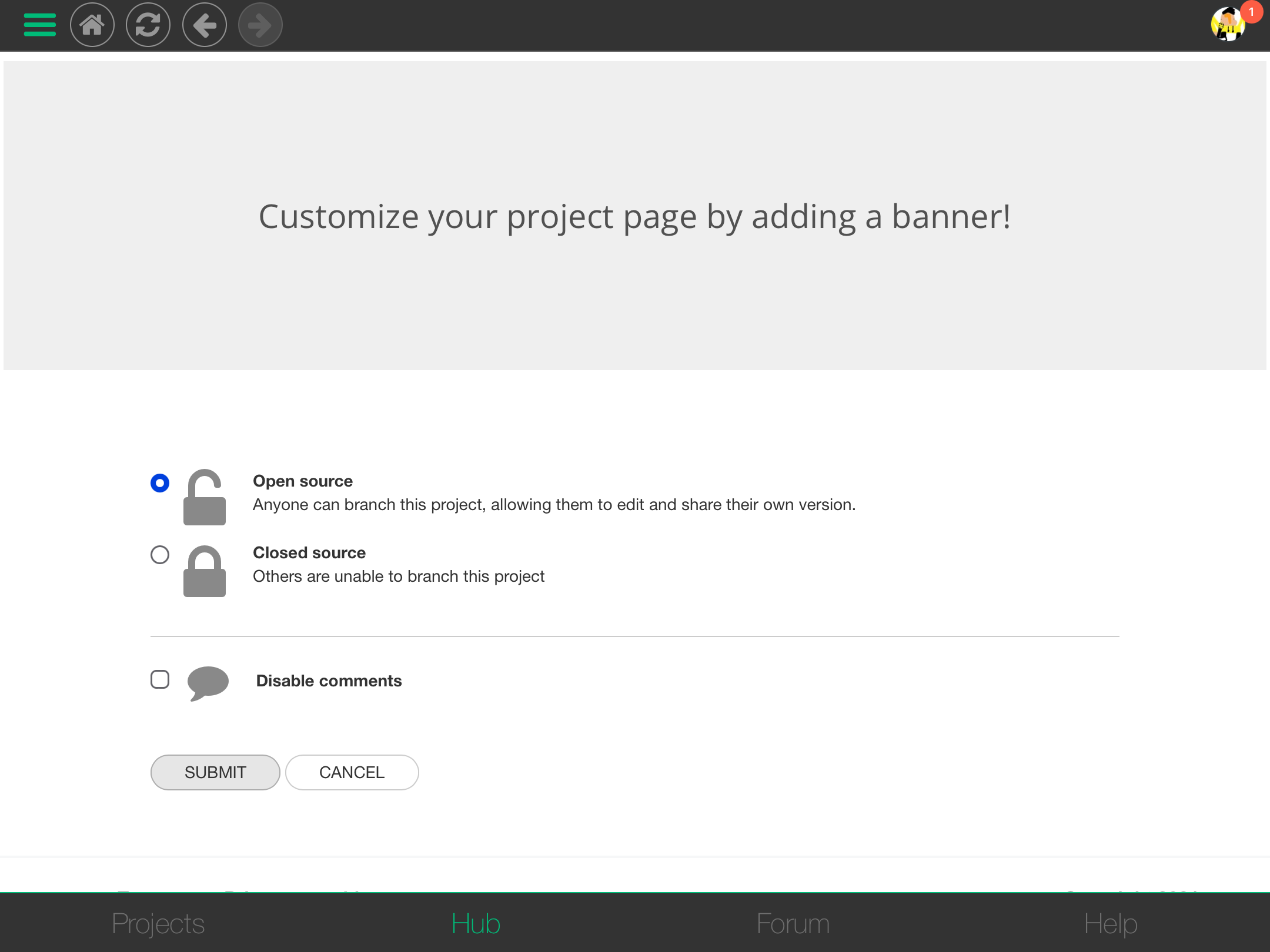
Task: Check the Disable comments checkbox
Action: click(x=160, y=679)
